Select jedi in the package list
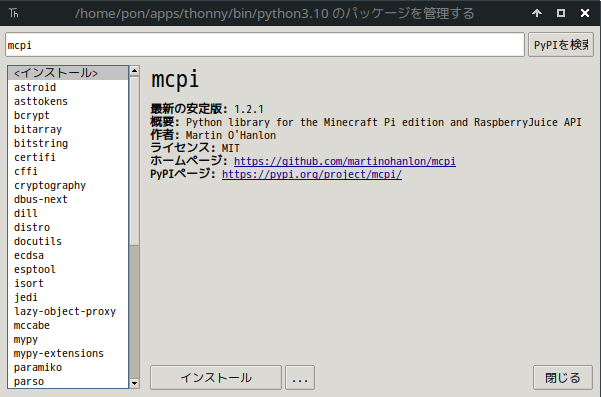The width and height of the screenshot is (601, 397). (x=68, y=297)
